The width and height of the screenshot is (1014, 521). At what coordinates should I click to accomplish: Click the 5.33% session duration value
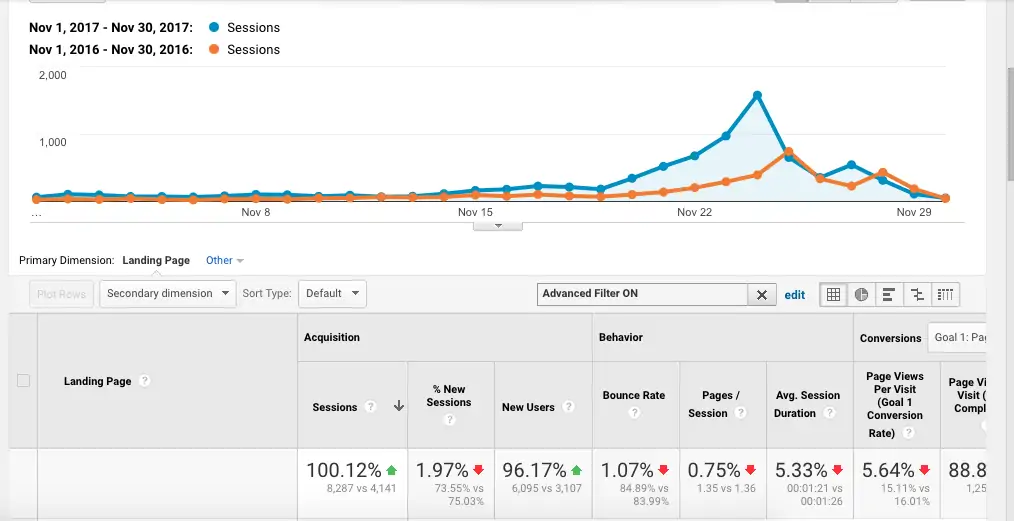(801, 470)
